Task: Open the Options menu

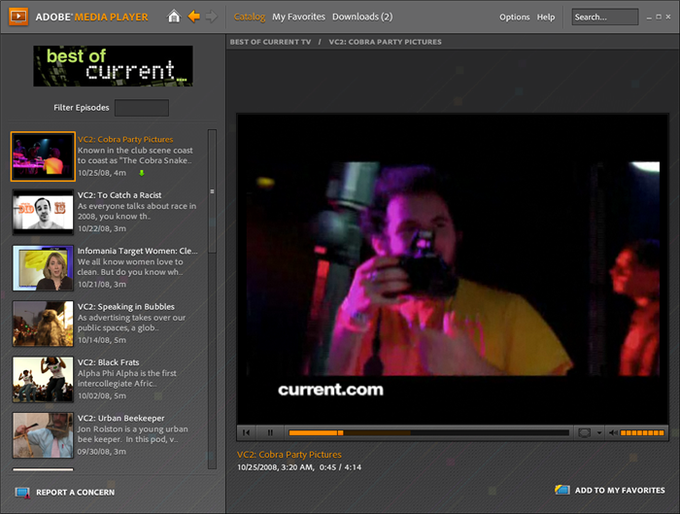Action: point(514,17)
